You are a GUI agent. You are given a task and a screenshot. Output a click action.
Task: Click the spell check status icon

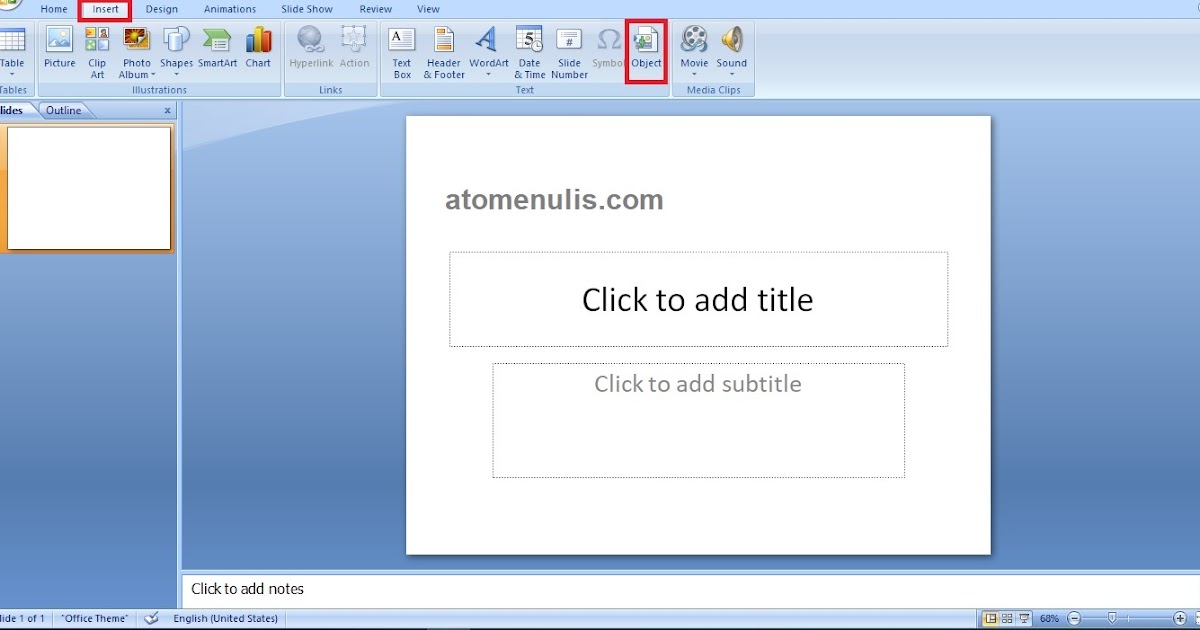(151, 618)
